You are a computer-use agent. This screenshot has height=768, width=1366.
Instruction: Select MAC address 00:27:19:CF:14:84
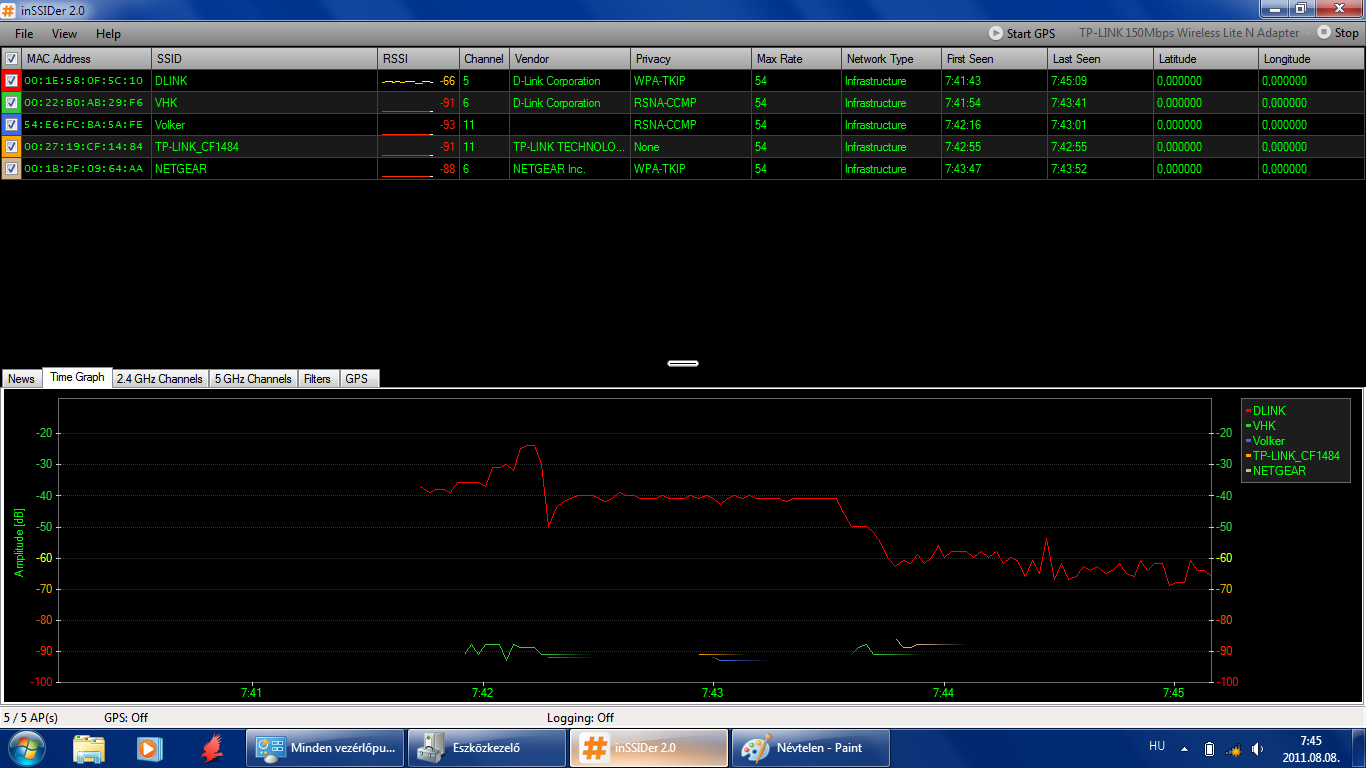(x=84, y=147)
